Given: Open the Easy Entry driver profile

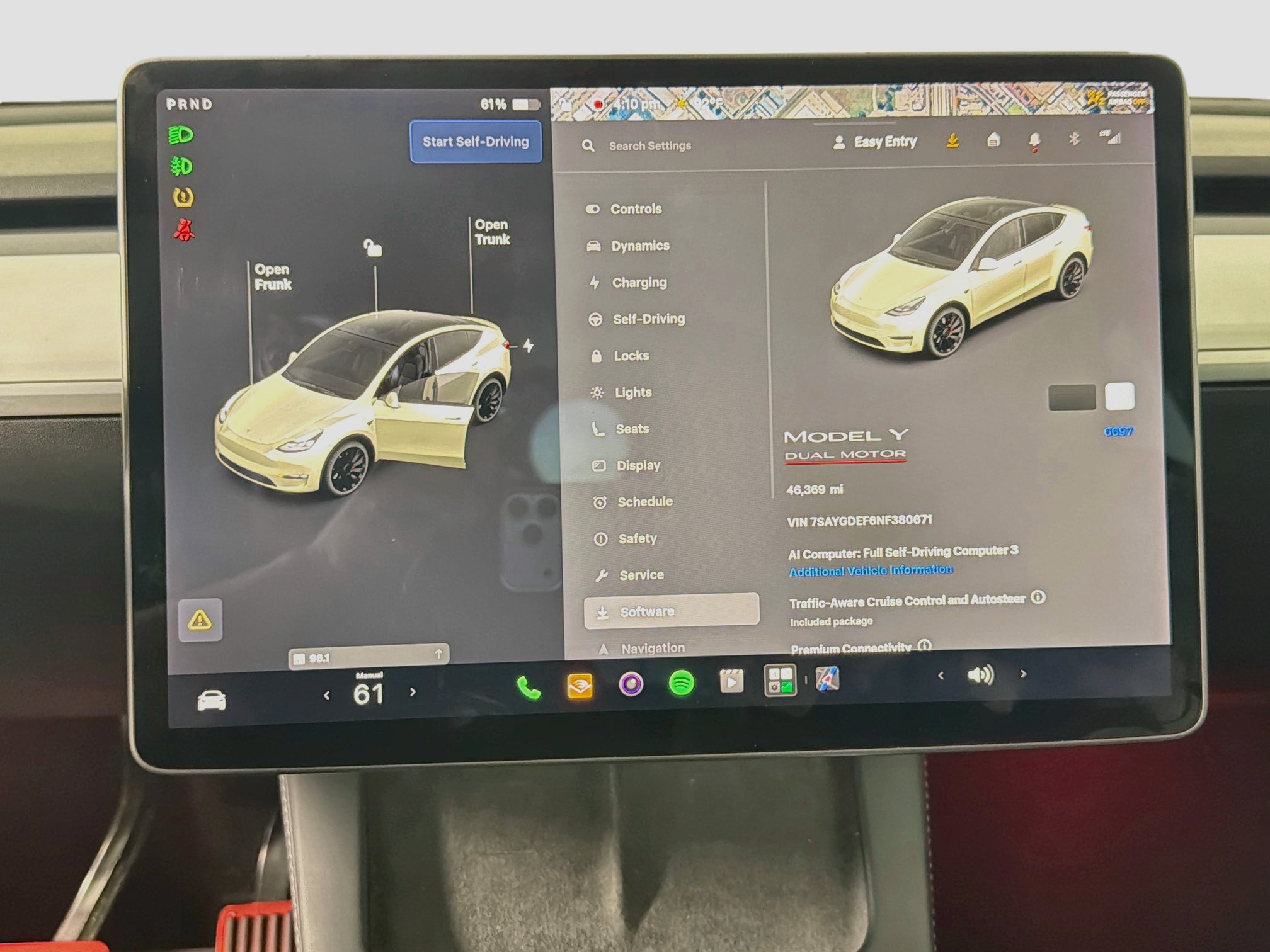Looking at the screenshot, I should tap(875, 142).
